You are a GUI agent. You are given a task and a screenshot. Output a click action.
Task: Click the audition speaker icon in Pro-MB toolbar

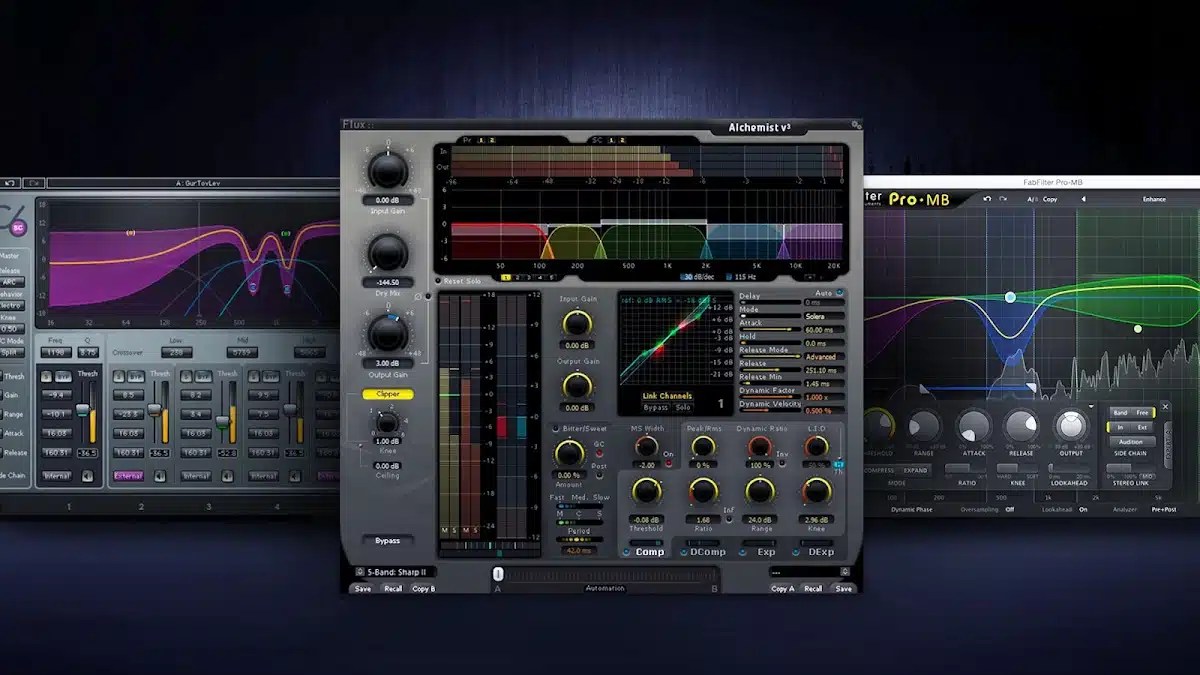[x=1084, y=199]
